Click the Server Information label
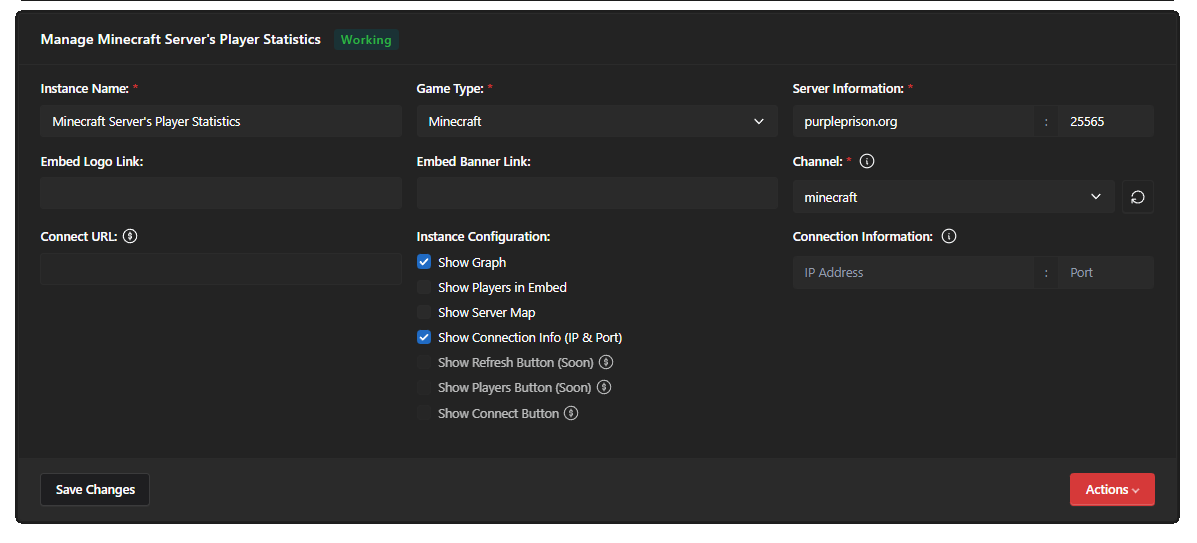 848,89
